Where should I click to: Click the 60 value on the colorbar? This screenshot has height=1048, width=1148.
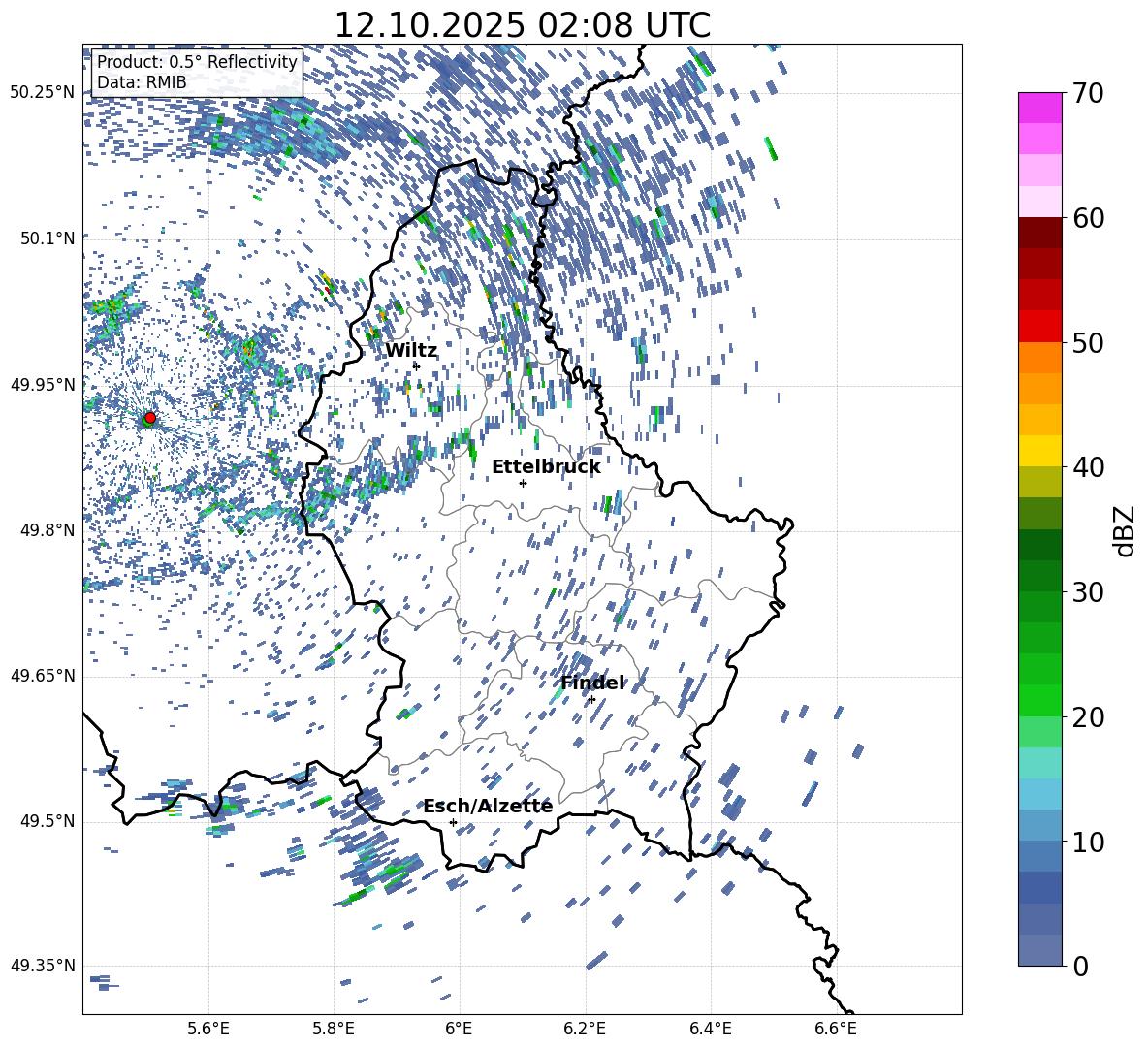(1088, 217)
